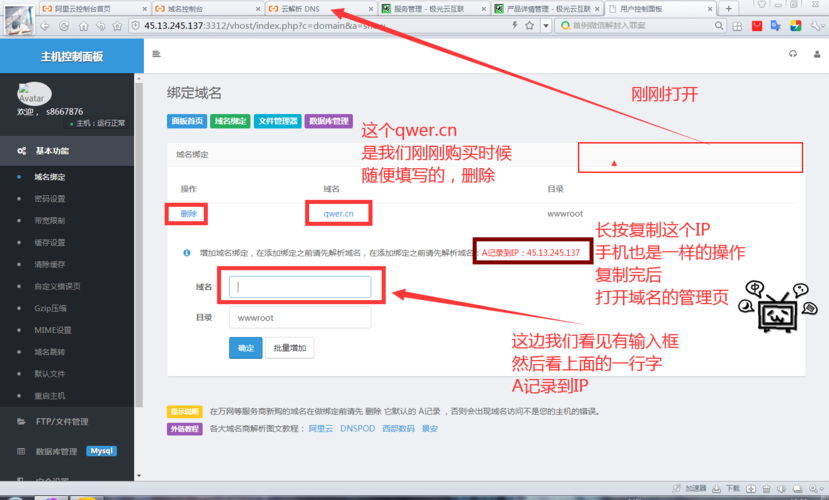Screen dimensions: 829x500
Task: Click the 主机控制面板 header title
Action: (x=72, y=57)
